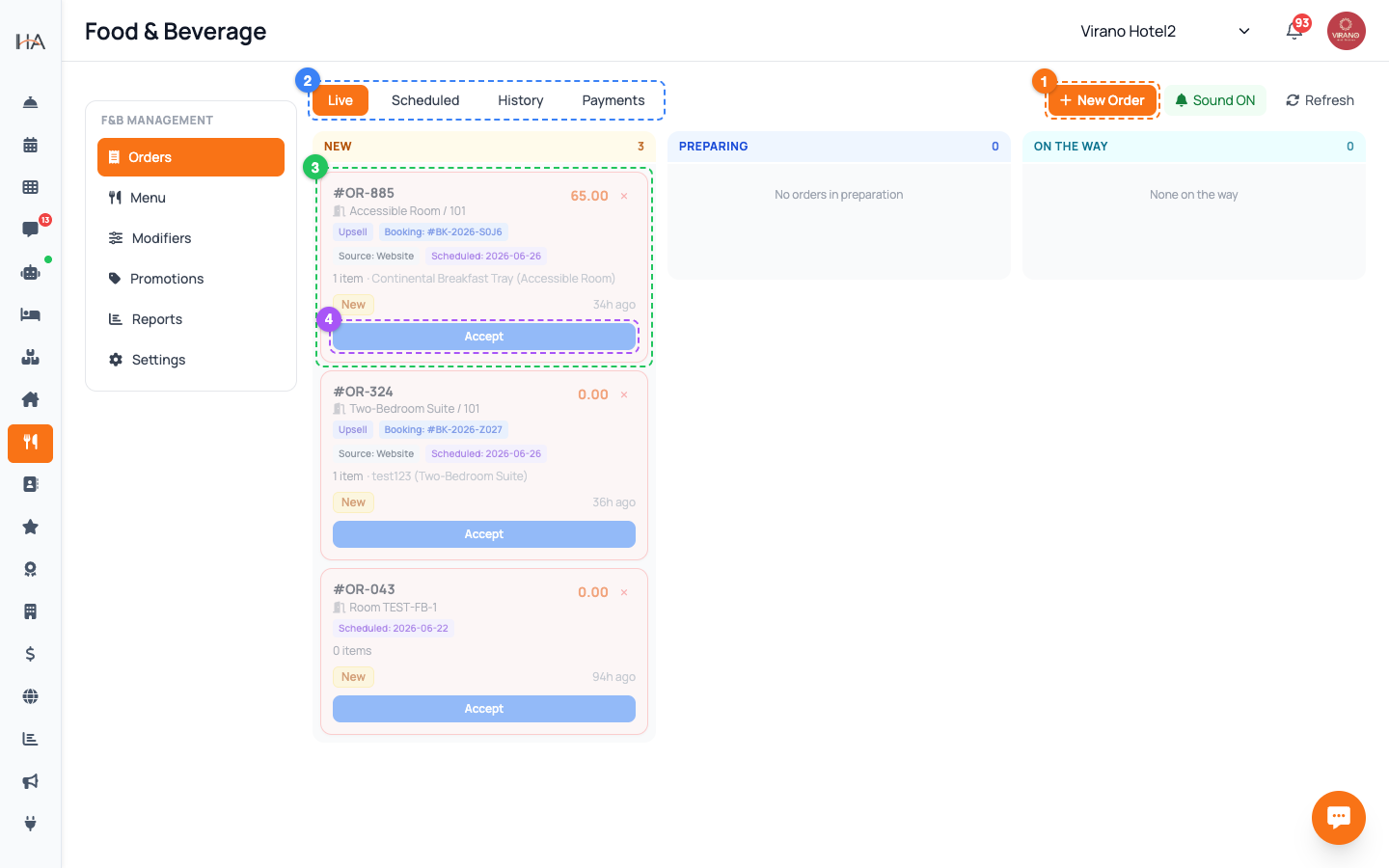Switch to the History tab

click(521, 100)
